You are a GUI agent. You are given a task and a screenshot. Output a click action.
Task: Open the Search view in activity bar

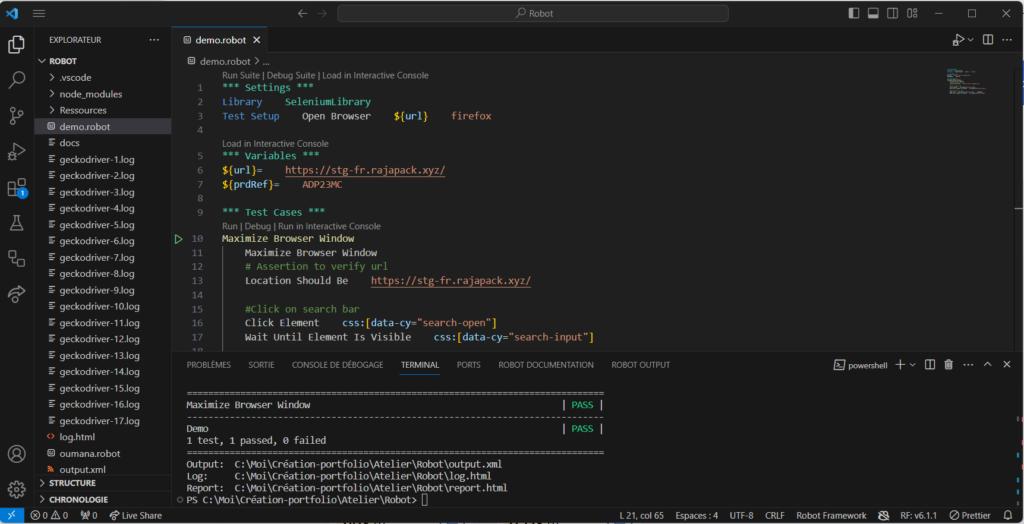(x=16, y=80)
